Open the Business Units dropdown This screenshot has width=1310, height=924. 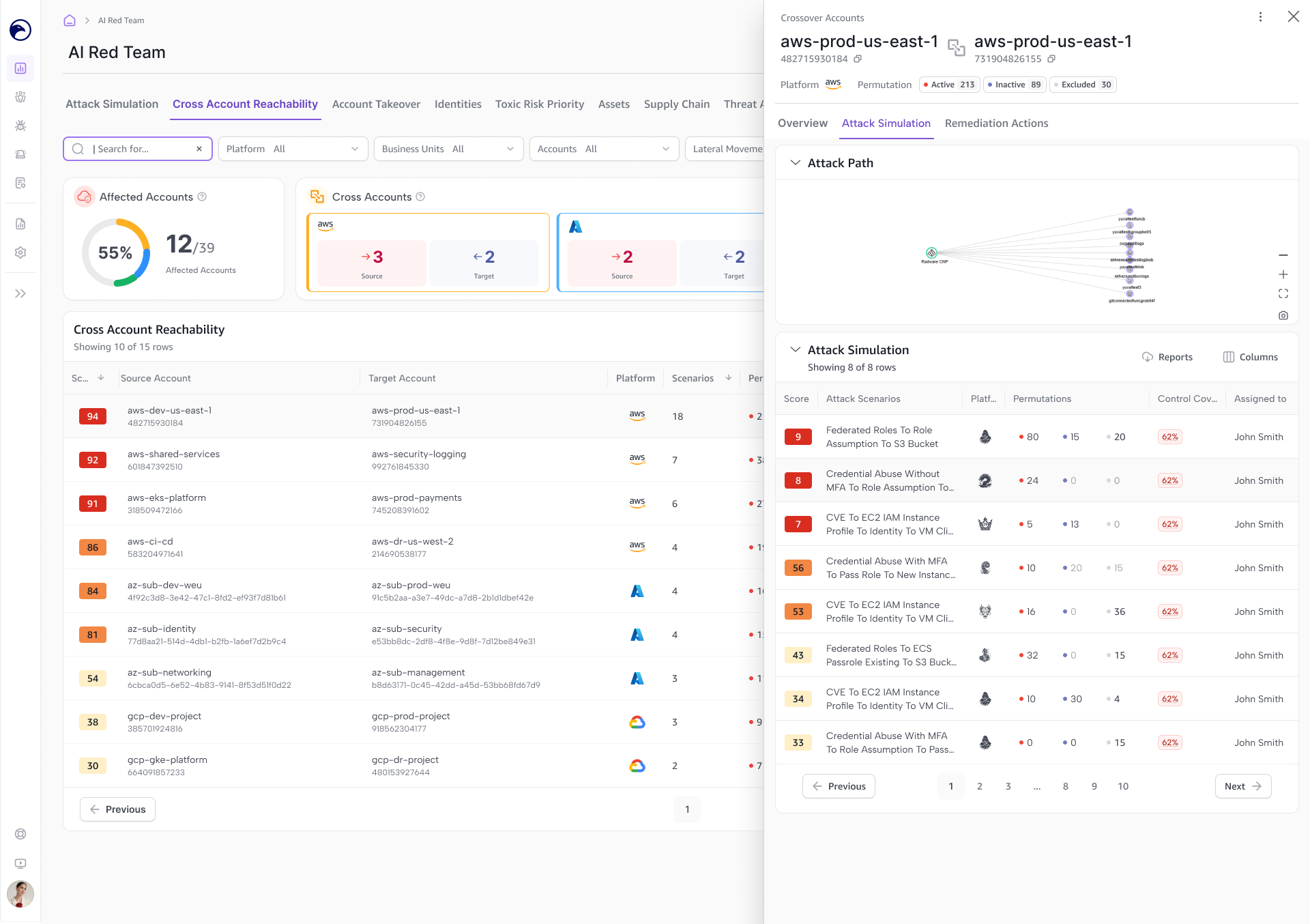[x=449, y=149]
